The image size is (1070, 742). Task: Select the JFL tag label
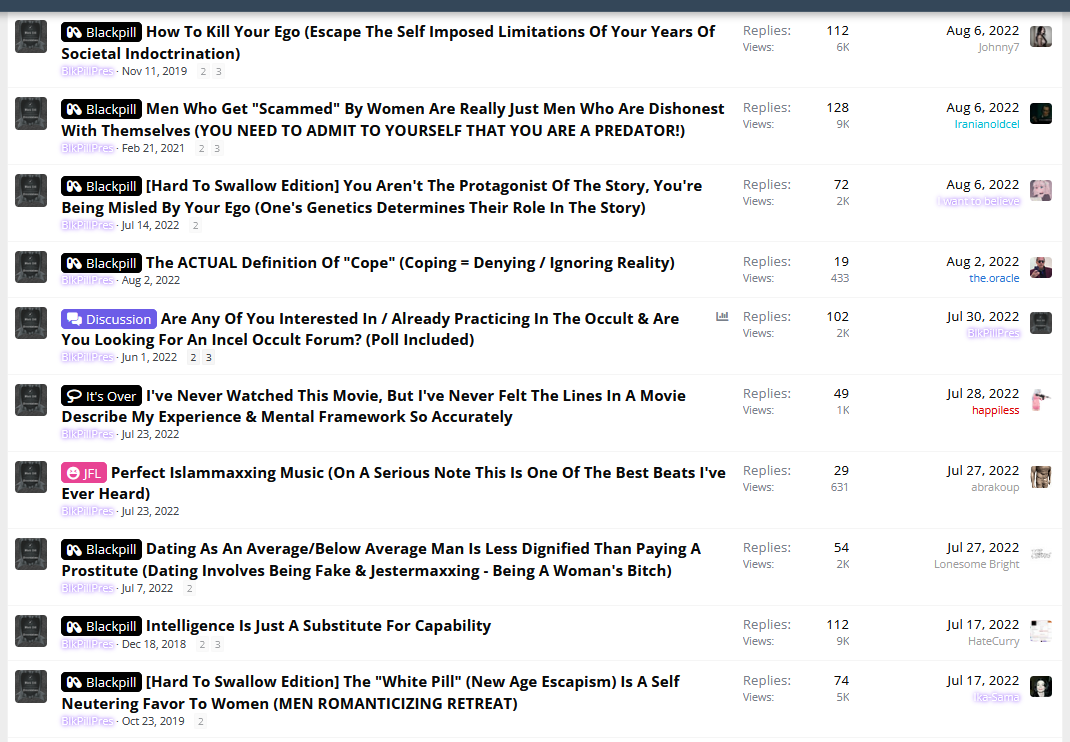tap(83, 473)
